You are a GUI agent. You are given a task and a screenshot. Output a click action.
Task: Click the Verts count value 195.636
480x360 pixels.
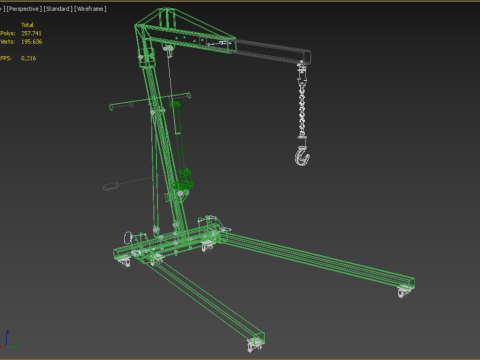(32, 42)
